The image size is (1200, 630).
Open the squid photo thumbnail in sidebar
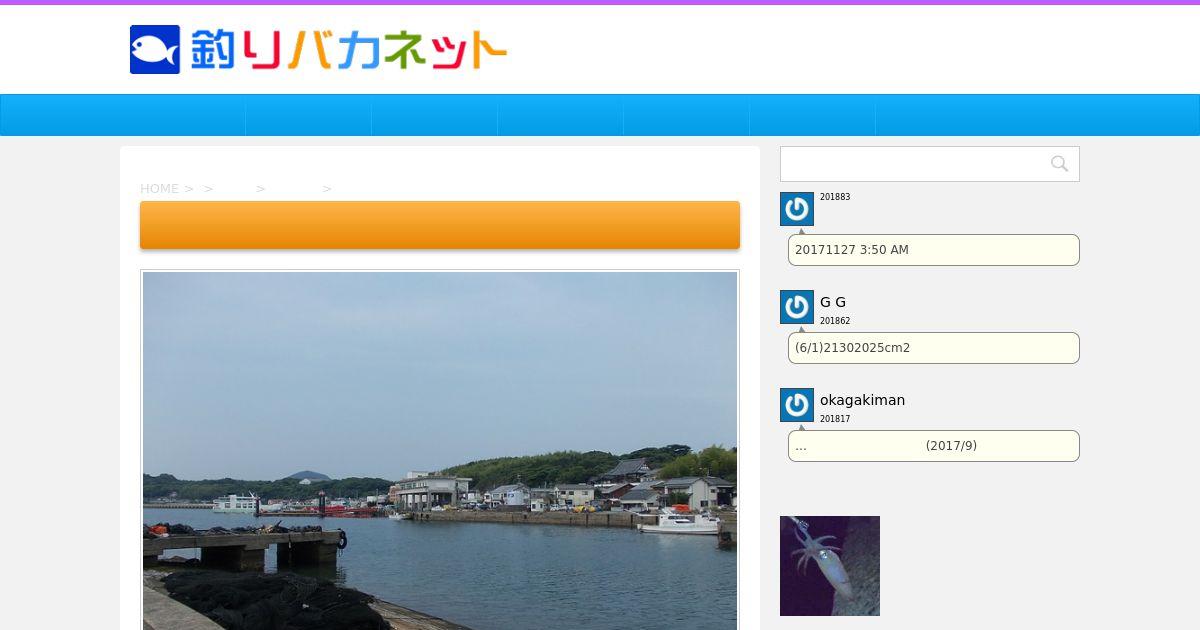(830, 566)
